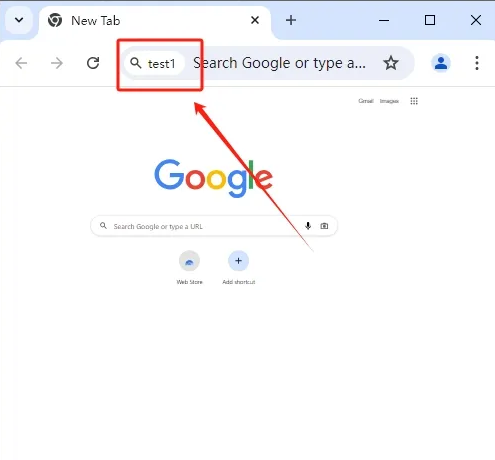Open the Google apps grid

coord(414,101)
